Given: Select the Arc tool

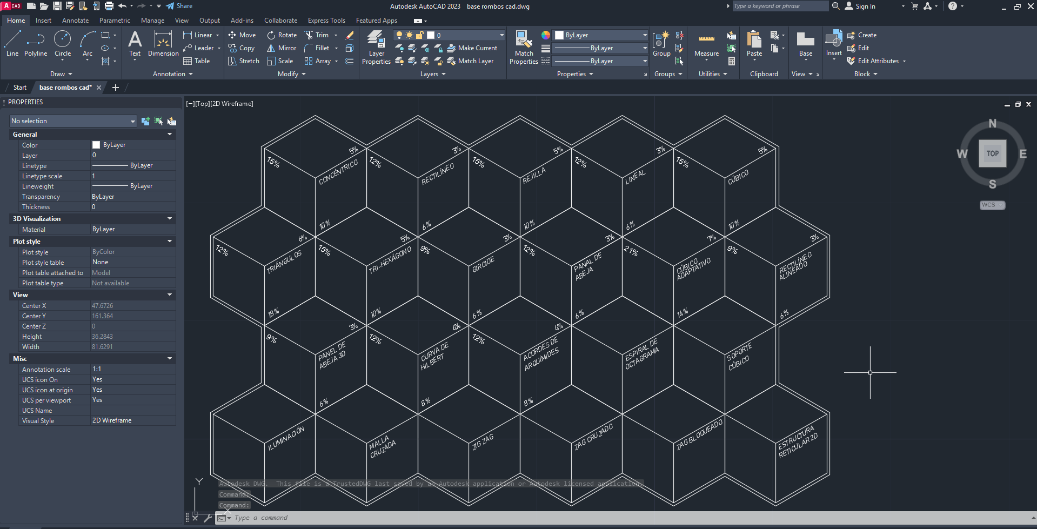Looking at the screenshot, I should pos(87,44).
